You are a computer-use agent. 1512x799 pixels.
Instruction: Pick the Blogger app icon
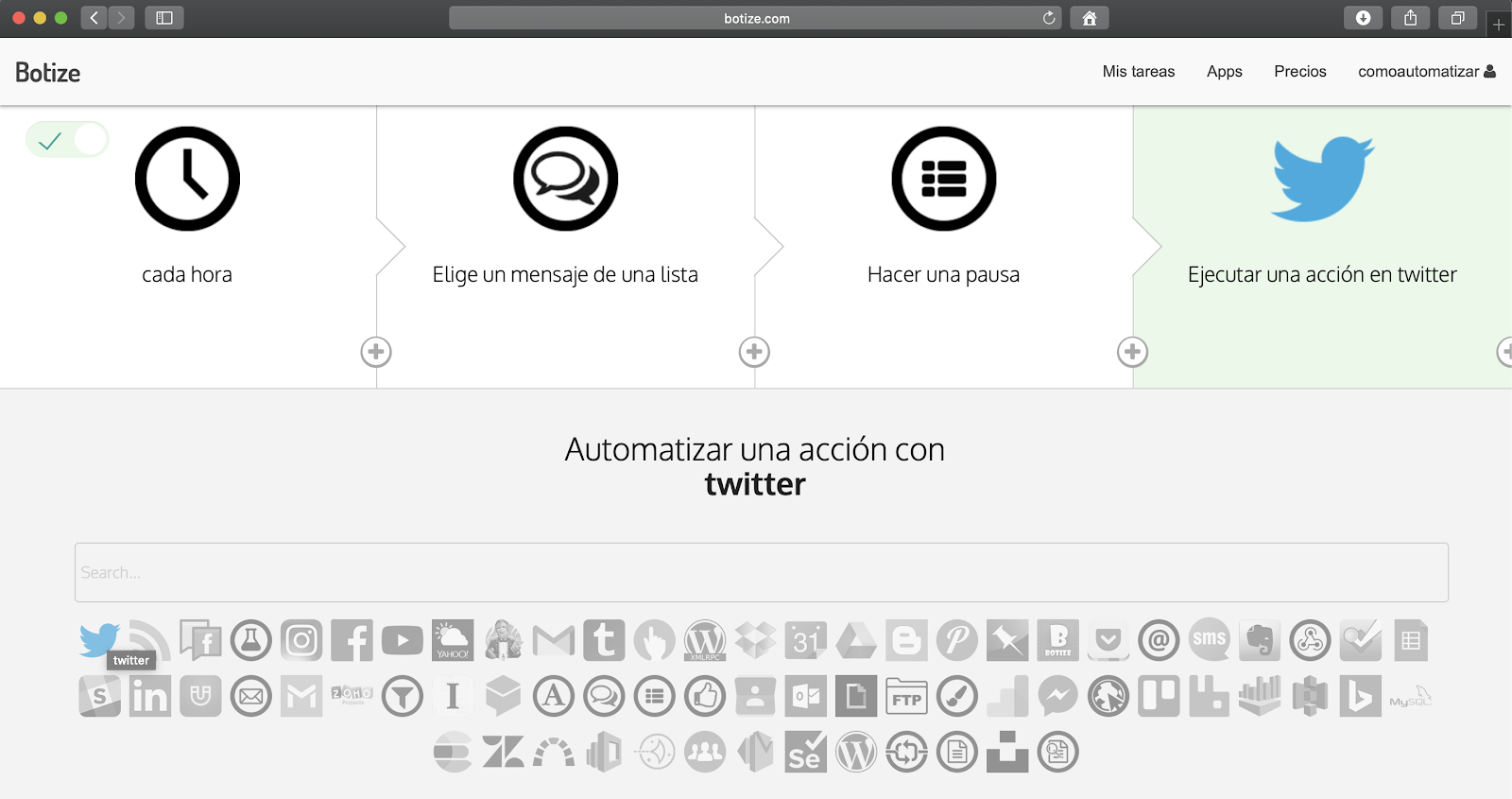click(906, 640)
